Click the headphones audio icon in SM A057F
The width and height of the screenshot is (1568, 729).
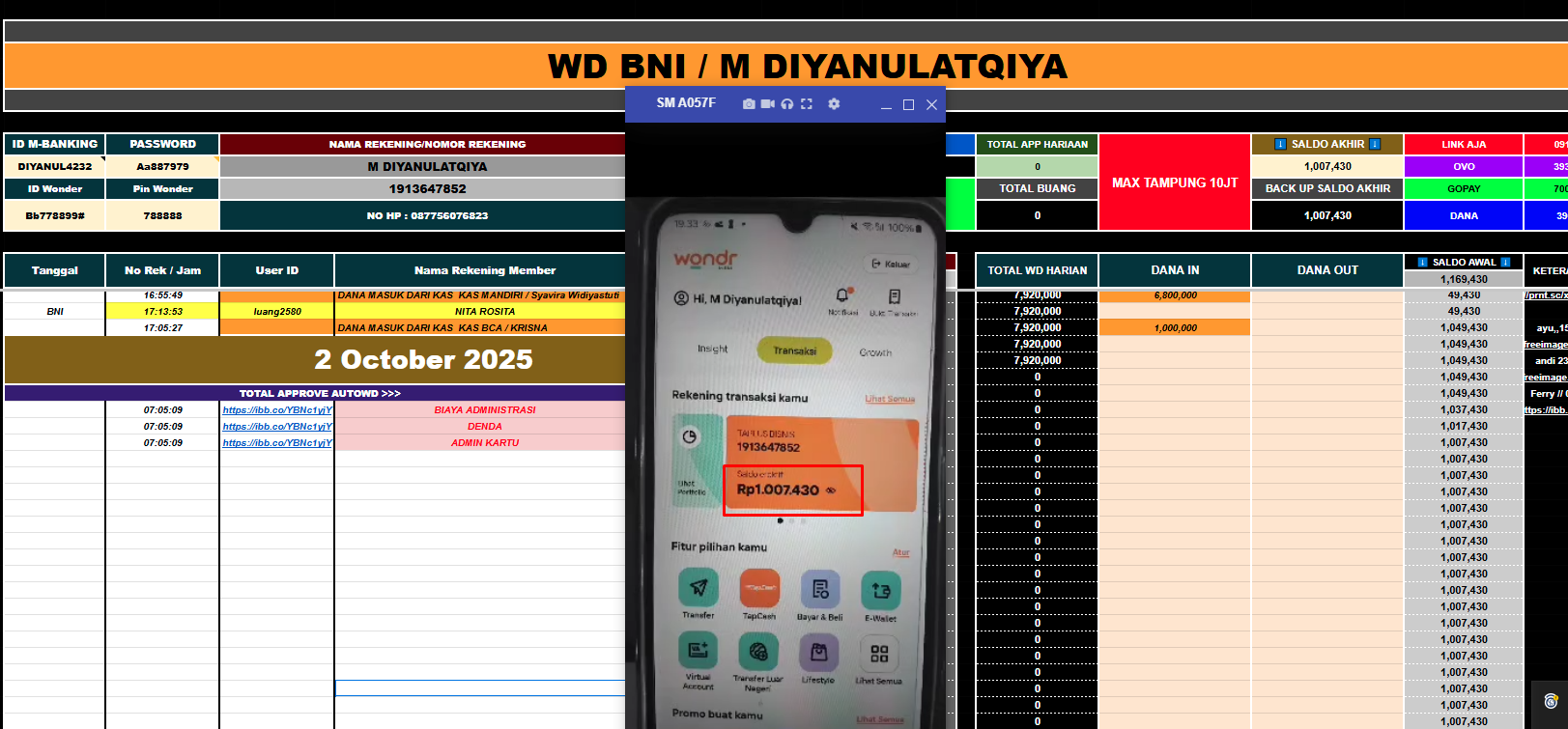786,104
